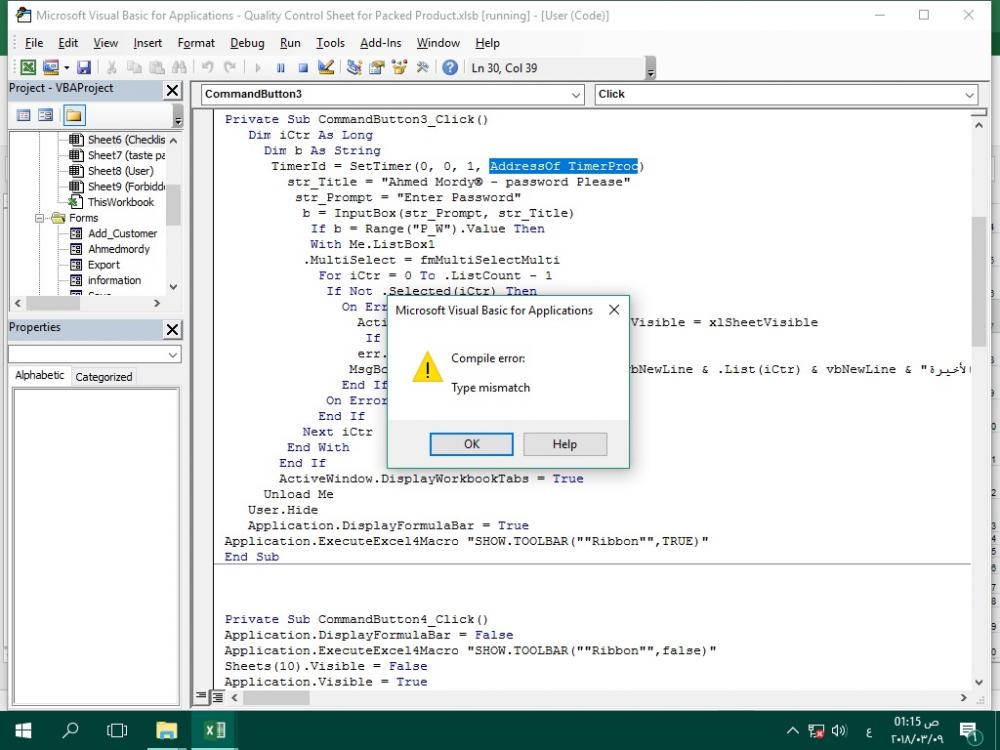
Task: Run the macro with the play icon
Action: (x=258, y=68)
